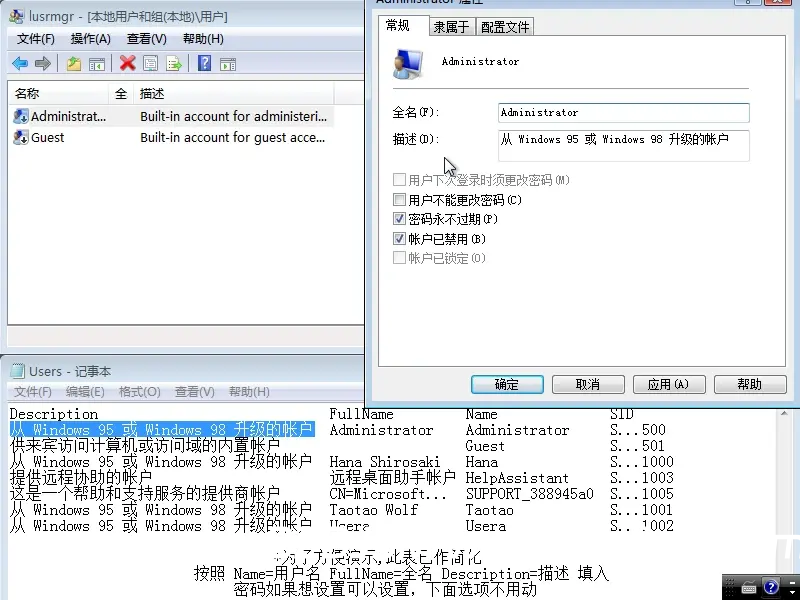Click the Administrator user icon in list
Screen dimensions: 800x600
(20, 116)
